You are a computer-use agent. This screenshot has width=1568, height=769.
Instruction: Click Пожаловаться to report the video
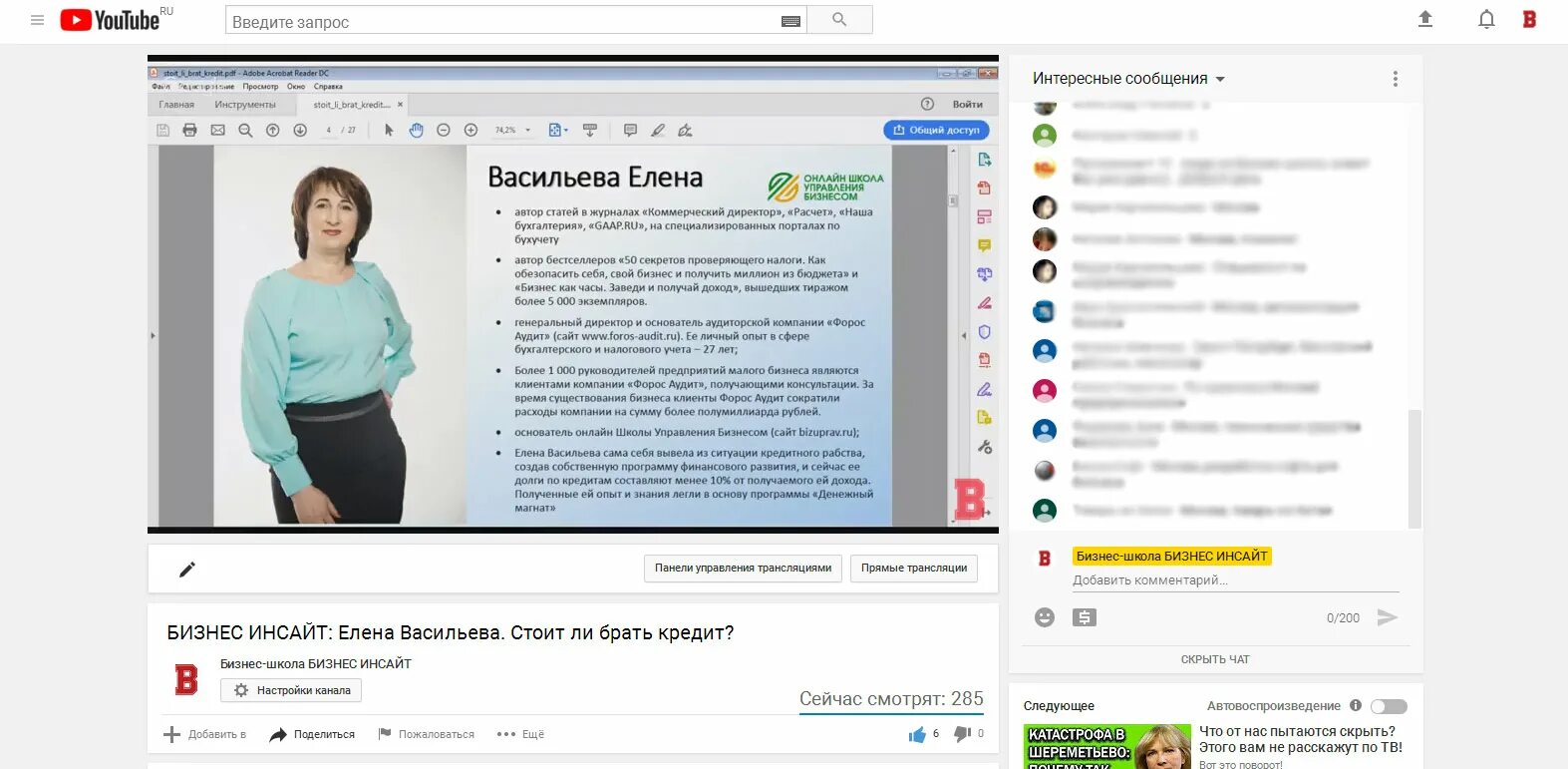426,734
